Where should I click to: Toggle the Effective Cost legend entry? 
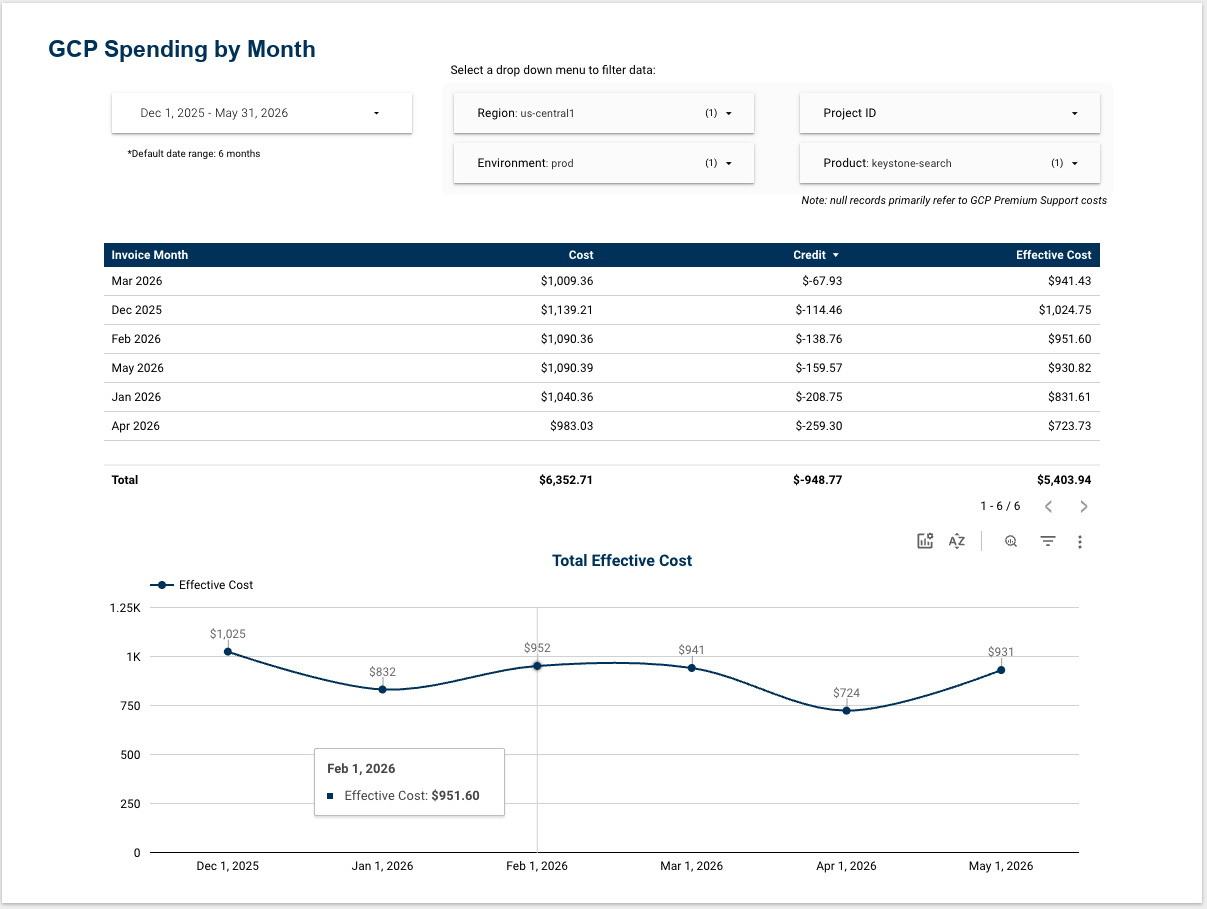pos(202,585)
